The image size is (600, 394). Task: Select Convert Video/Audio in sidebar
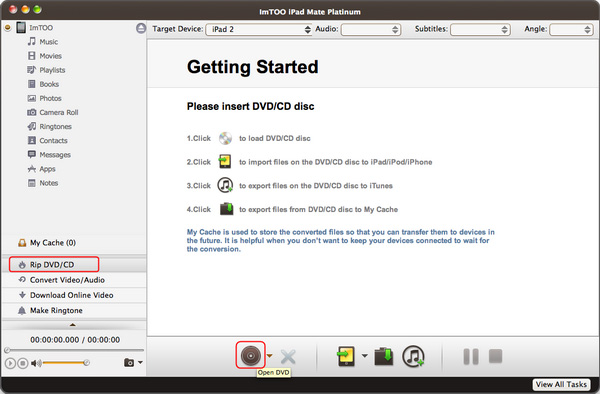click(x=74, y=280)
